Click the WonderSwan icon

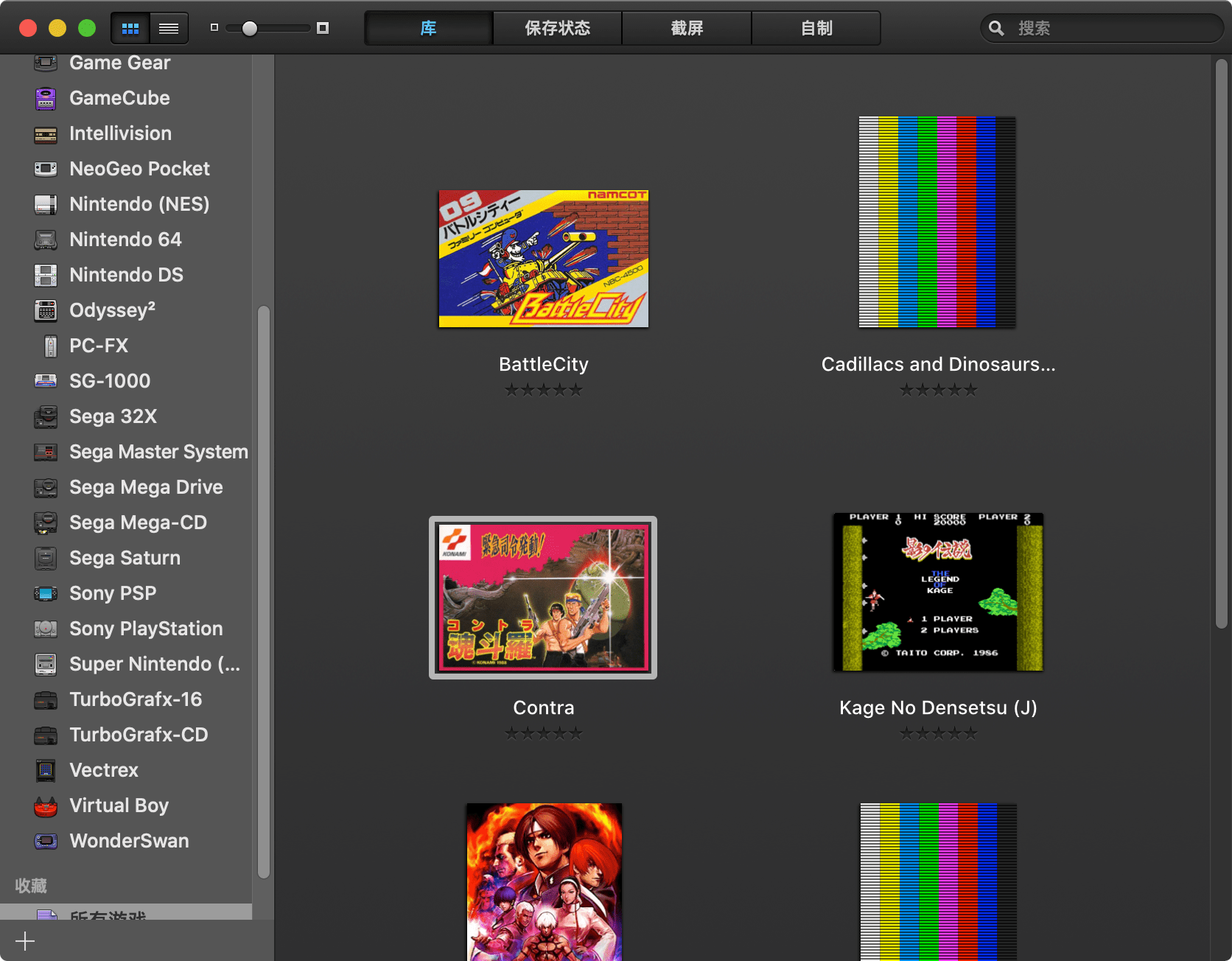coord(46,841)
